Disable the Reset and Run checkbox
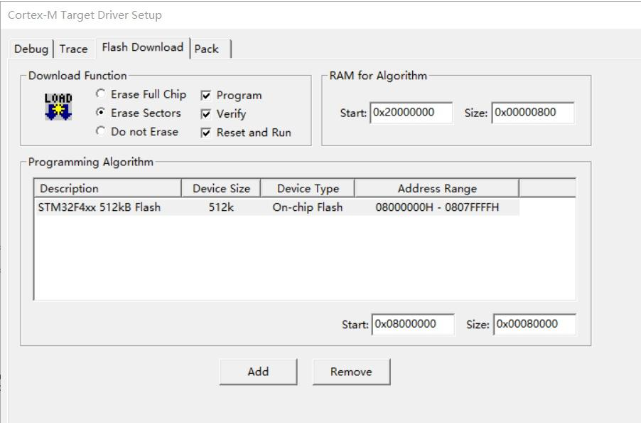The height and width of the screenshot is (423, 641). coord(206,133)
